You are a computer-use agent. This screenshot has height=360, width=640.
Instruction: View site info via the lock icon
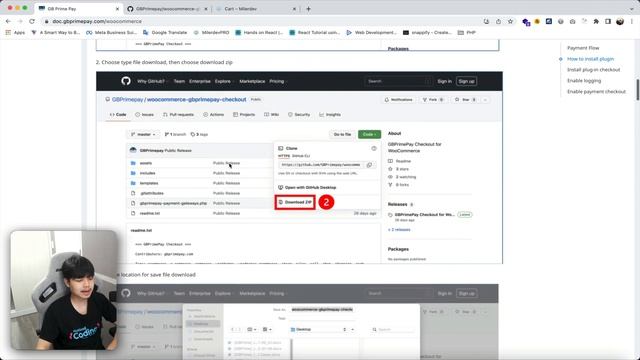click(47, 21)
